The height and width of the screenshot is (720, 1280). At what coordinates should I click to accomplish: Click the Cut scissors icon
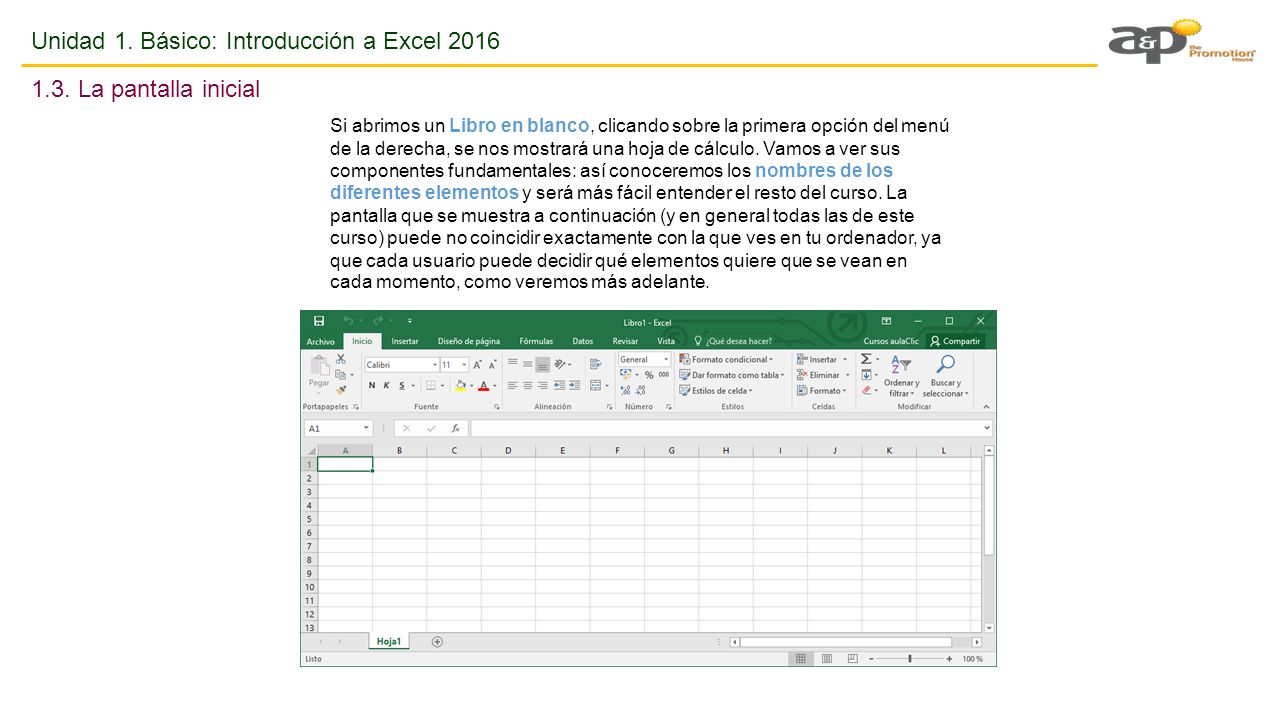(341, 359)
